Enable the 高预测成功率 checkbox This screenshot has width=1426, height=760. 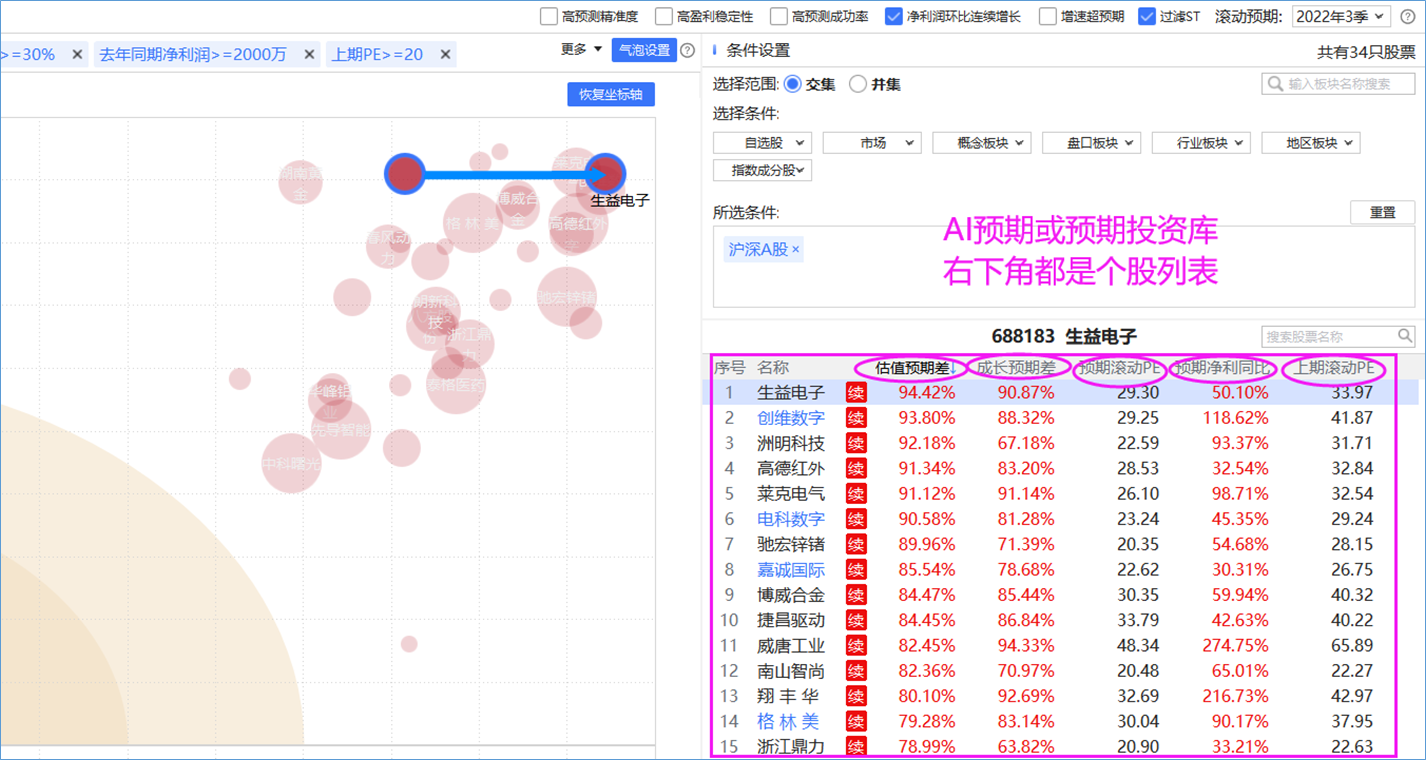click(x=778, y=16)
